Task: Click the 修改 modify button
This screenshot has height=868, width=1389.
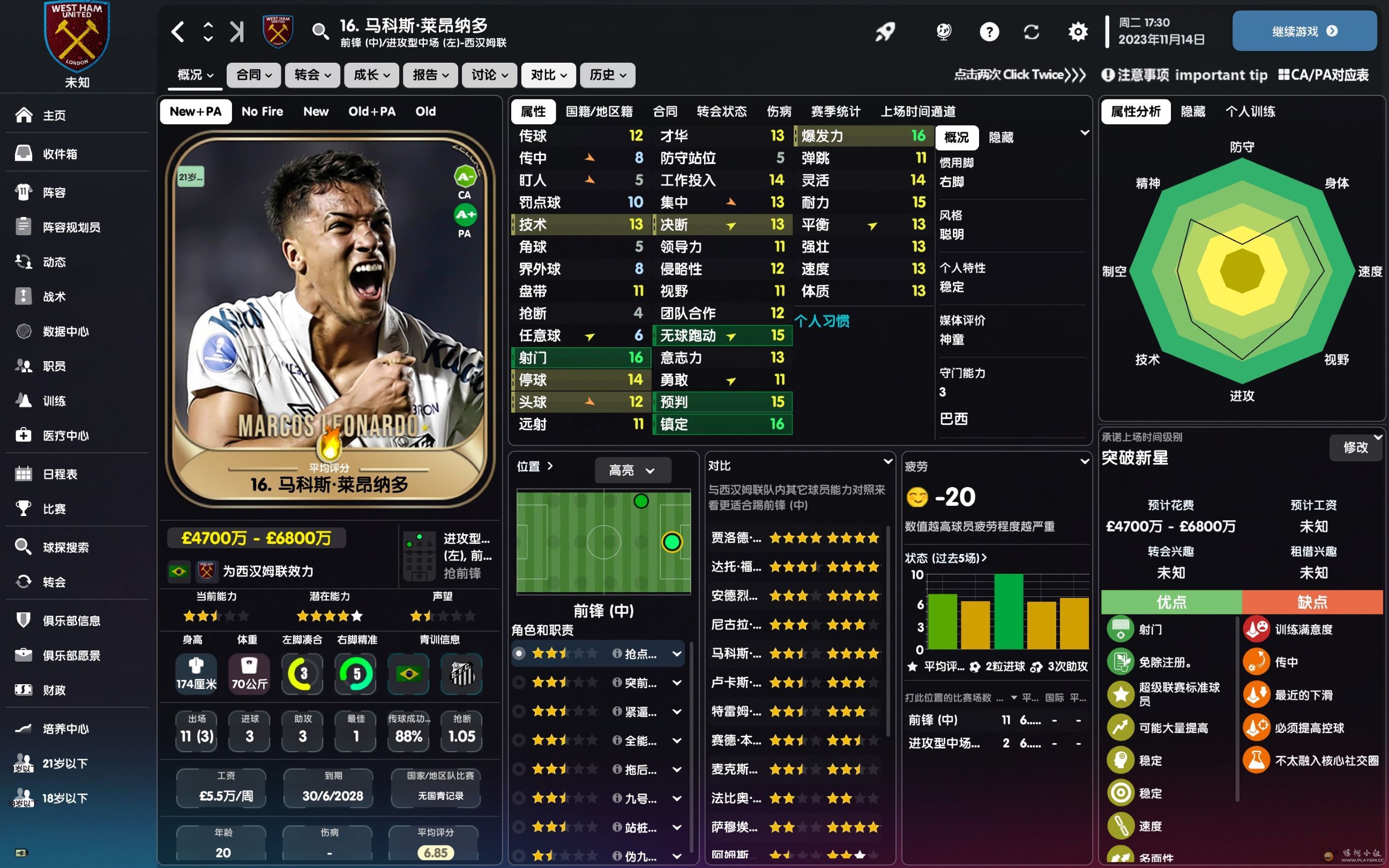Action: coord(1355,447)
